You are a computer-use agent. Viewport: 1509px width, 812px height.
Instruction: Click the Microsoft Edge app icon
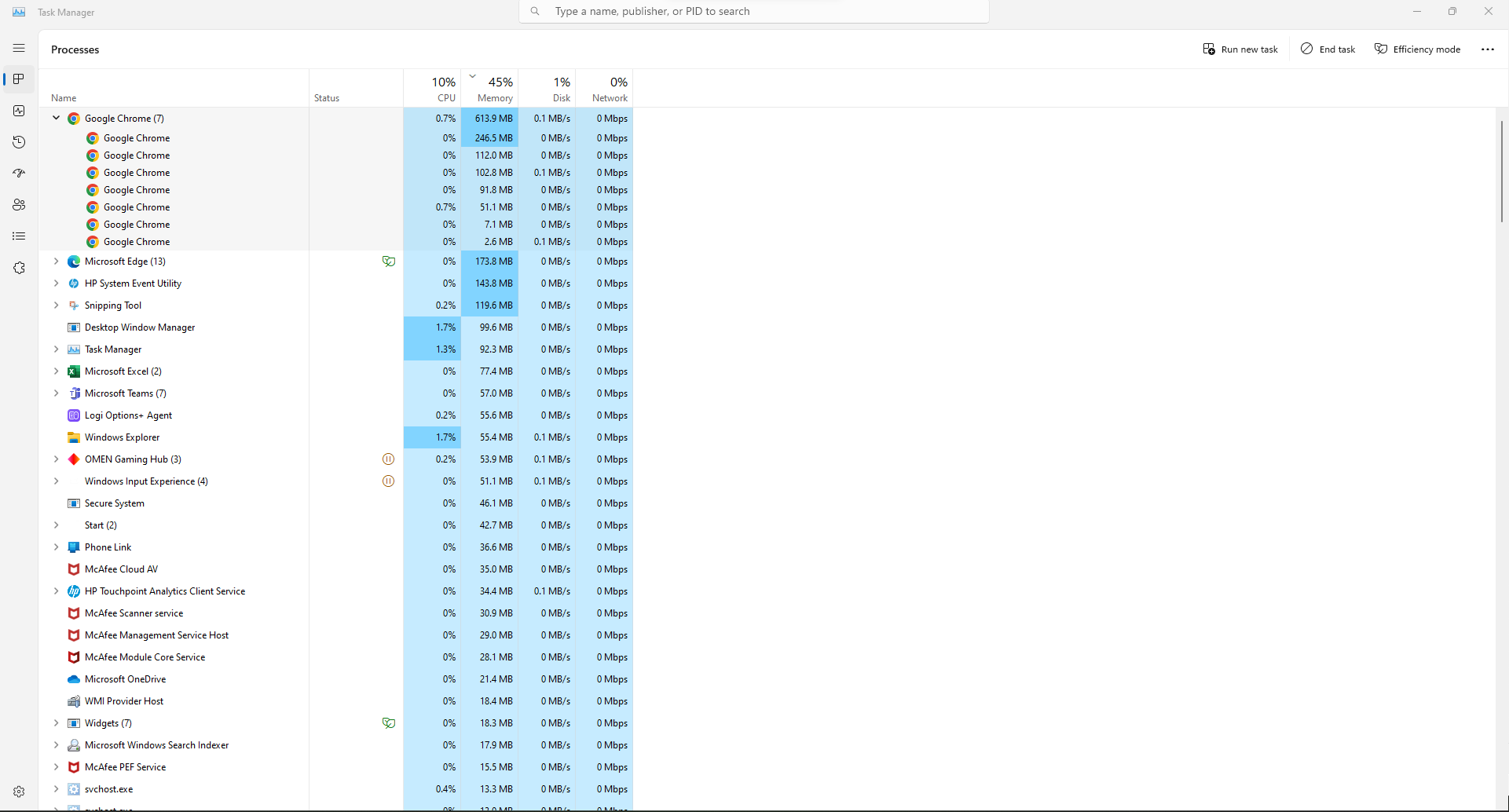[74, 262]
